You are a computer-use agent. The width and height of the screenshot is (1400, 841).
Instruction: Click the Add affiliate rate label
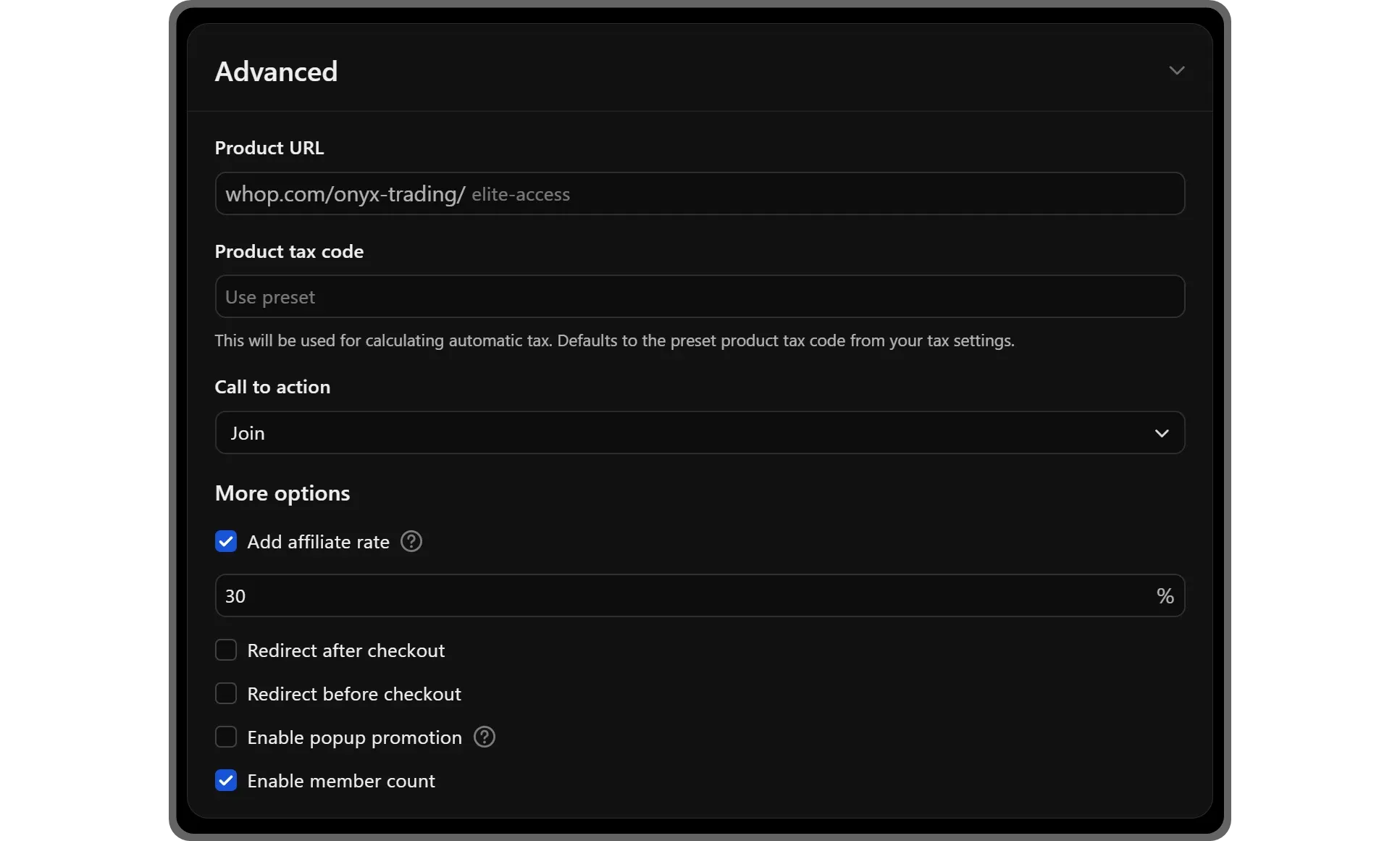[x=318, y=542]
